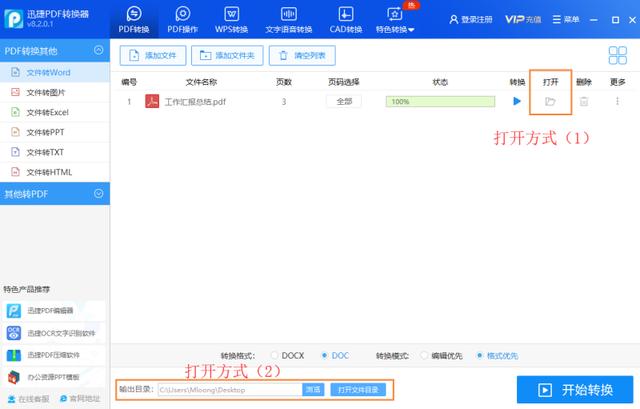
Task: Select 文件转TXT option
Action: pos(55,152)
